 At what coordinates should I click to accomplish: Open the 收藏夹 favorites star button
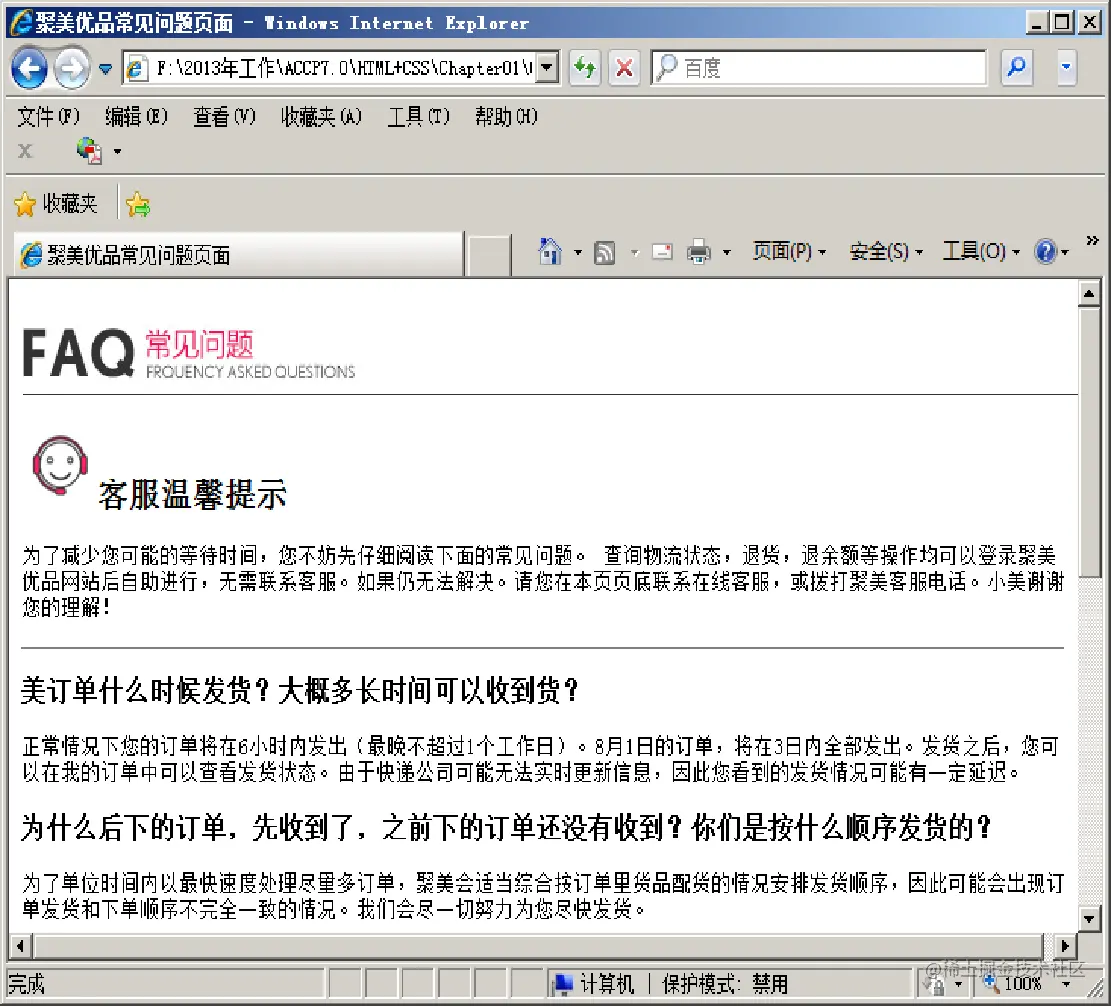point(55,204)
